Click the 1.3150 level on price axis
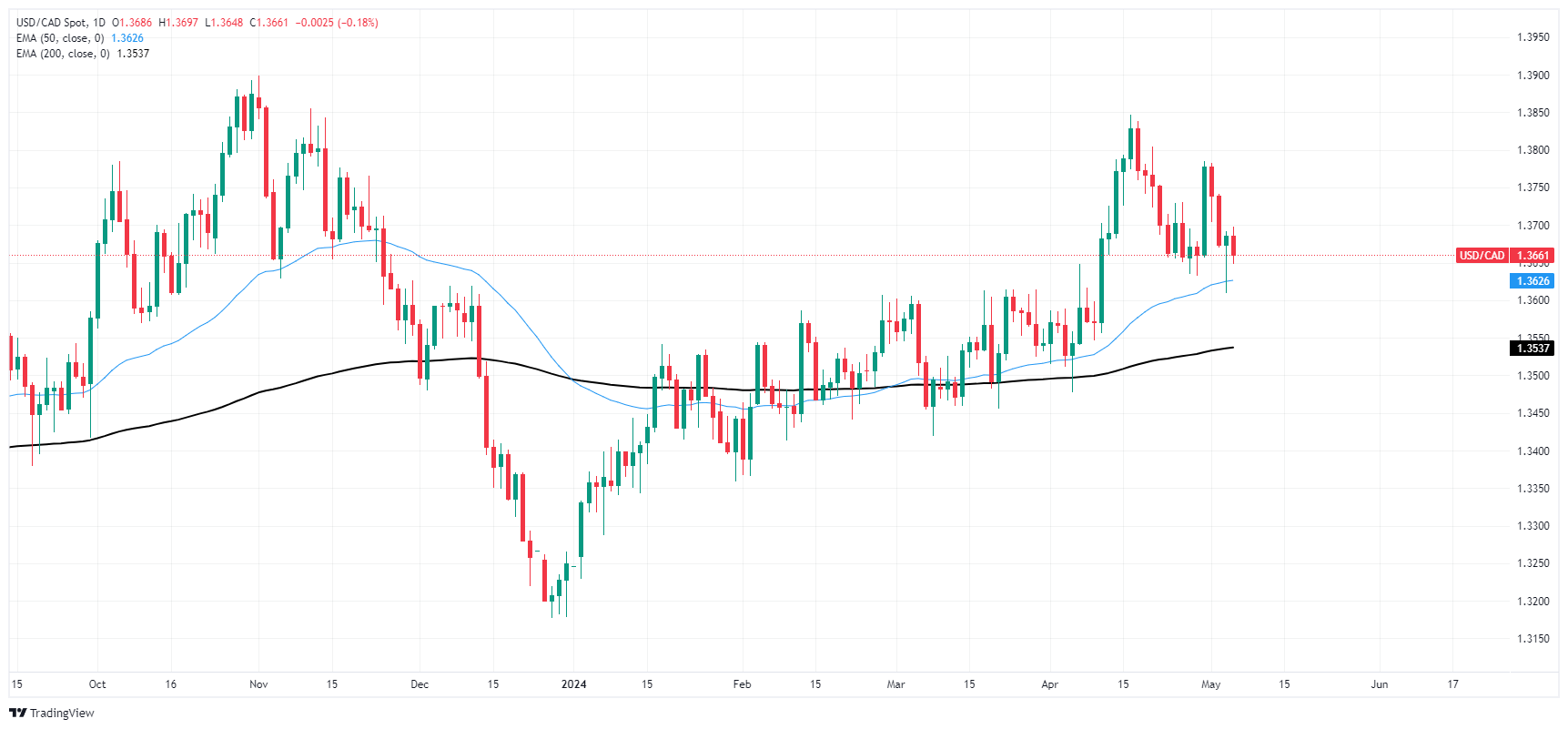The width and height of the screenshot is (1568, 729). [x=1533, y=639]
